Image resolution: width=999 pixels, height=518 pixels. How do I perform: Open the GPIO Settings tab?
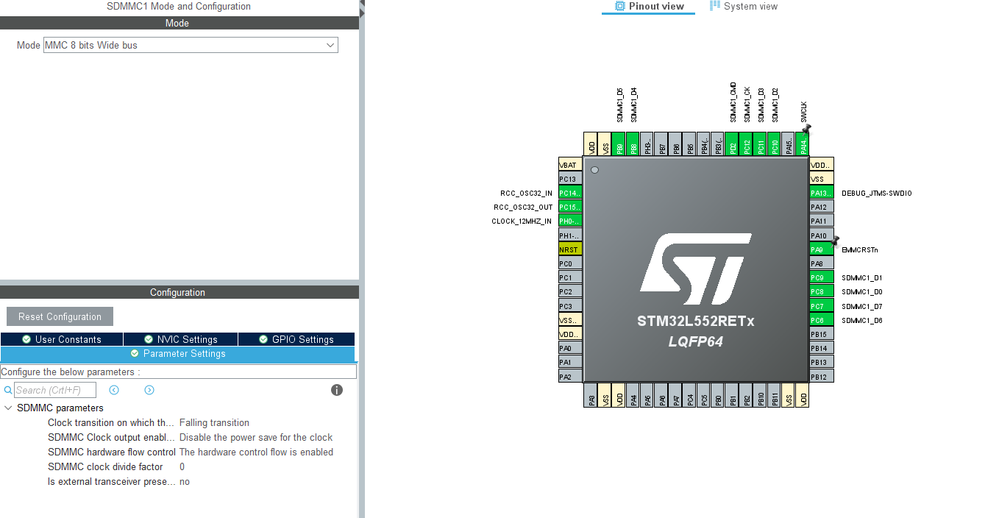click(296, 340)
